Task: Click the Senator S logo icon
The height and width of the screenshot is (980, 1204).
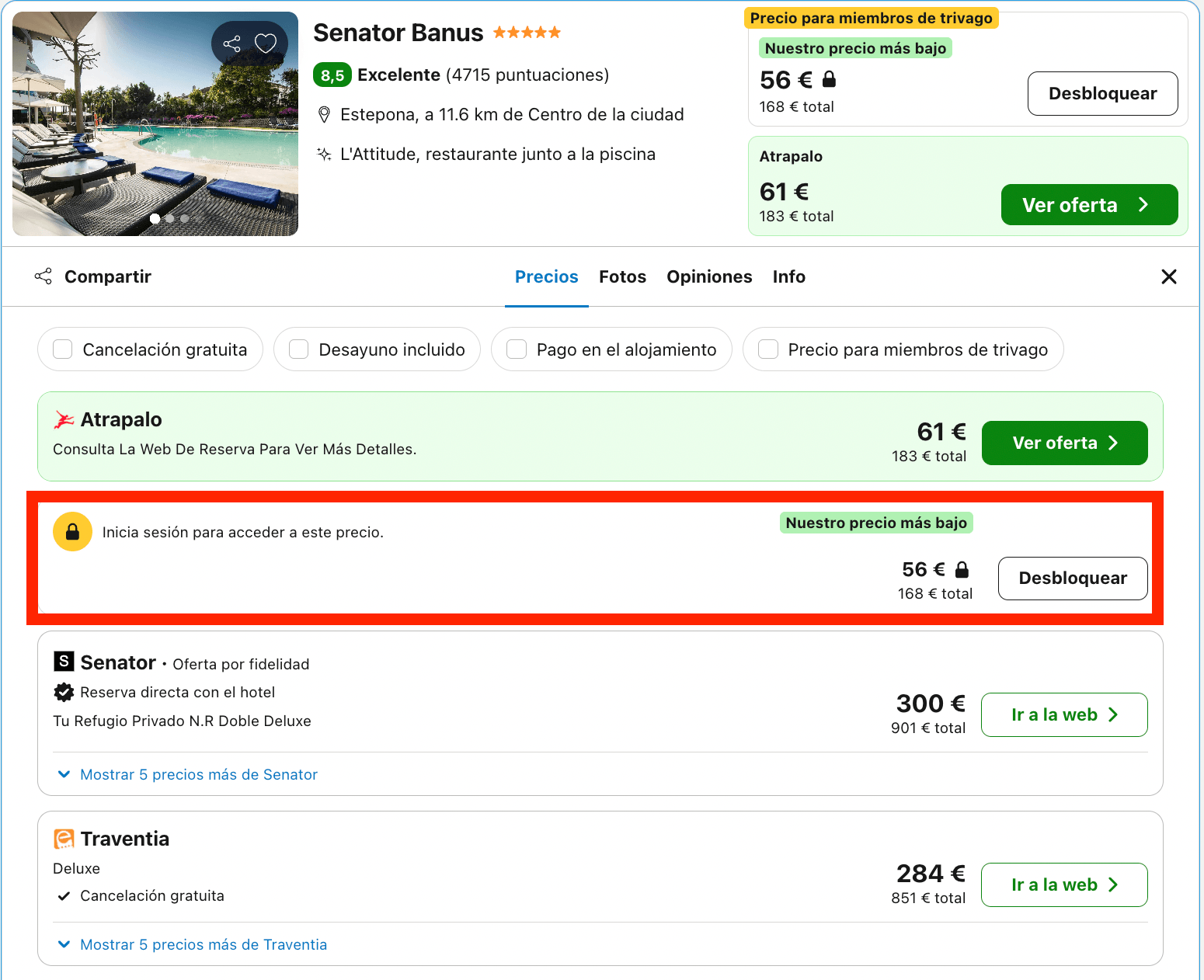Action: coord(64,662)
